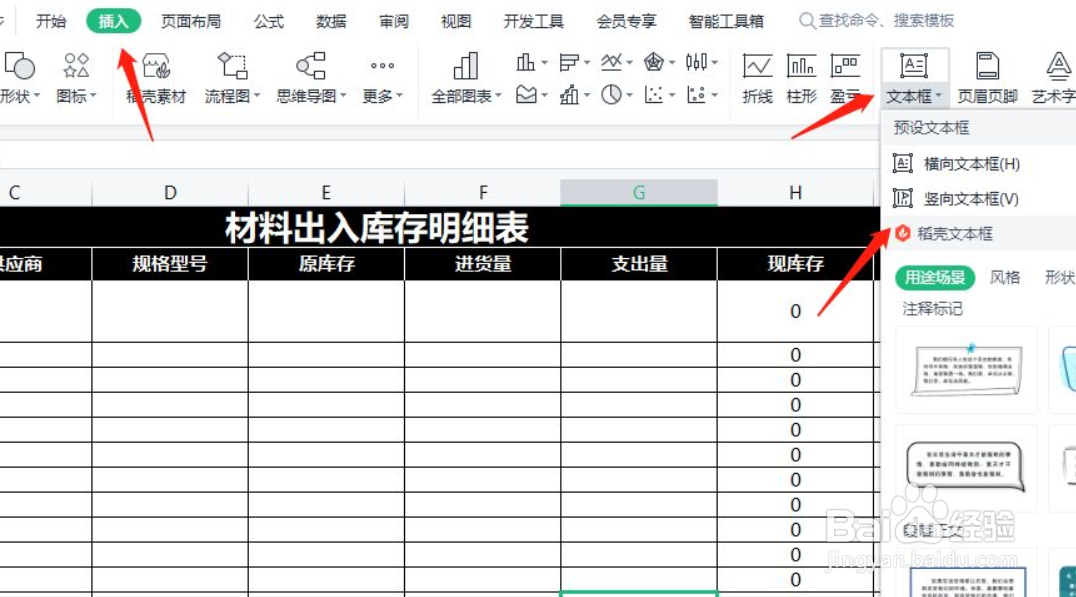
Task: Select column G header
Action: (x=639, y=193)
